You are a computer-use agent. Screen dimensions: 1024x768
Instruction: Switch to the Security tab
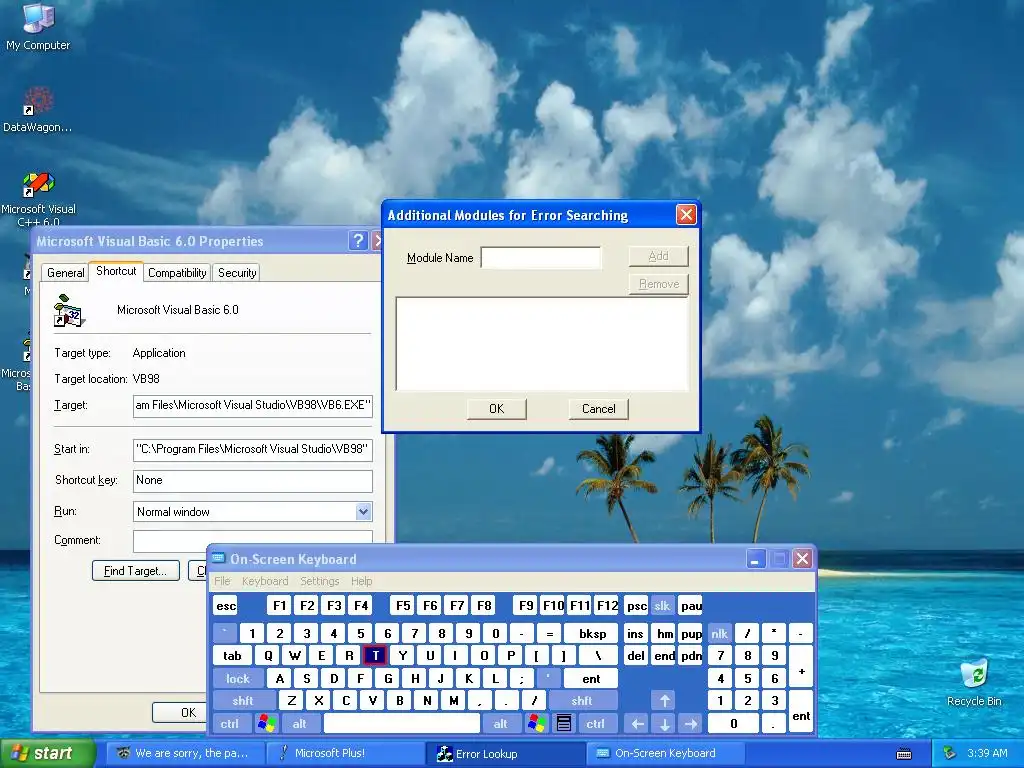coord(237,273)
